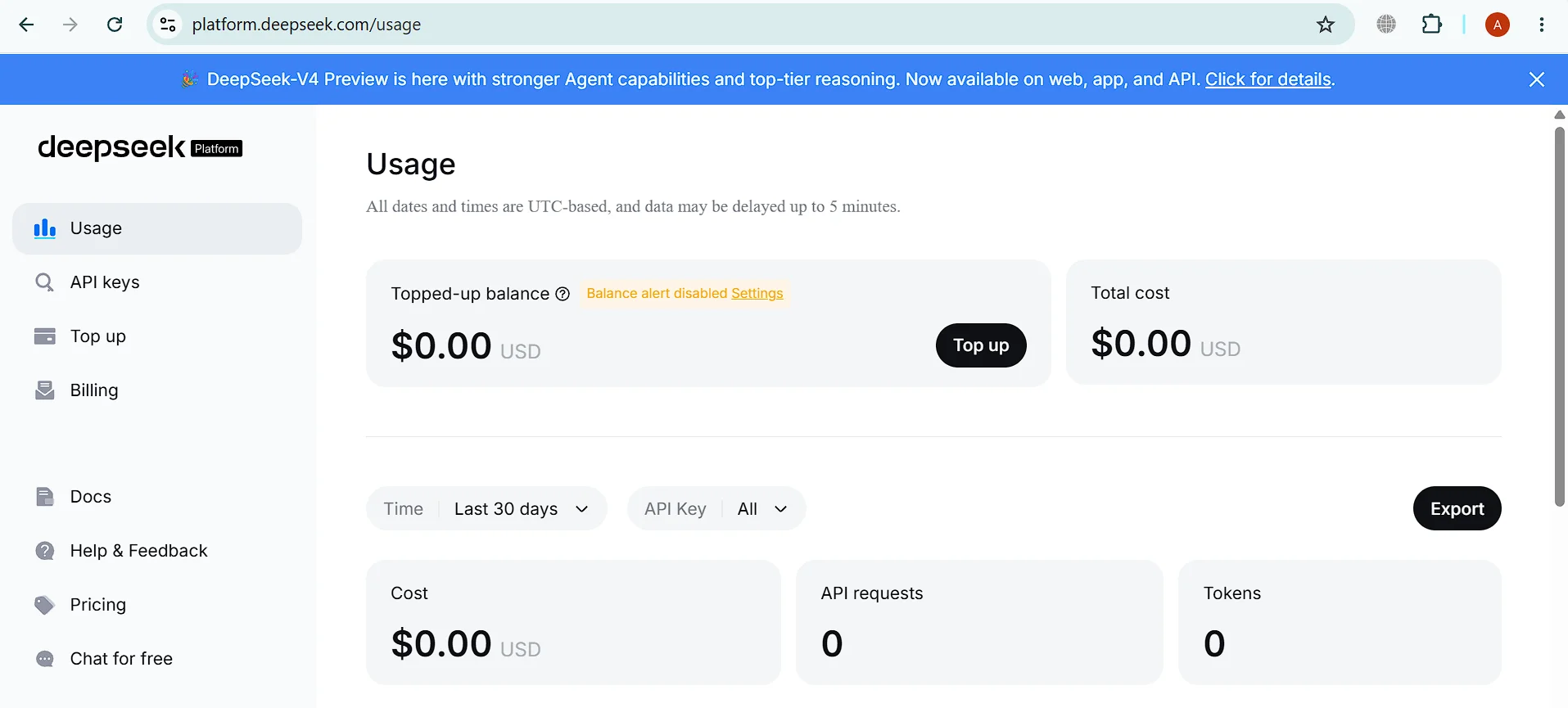Open Pricing from the sidebar
The image size is (1568, 708).
(157, 605)
